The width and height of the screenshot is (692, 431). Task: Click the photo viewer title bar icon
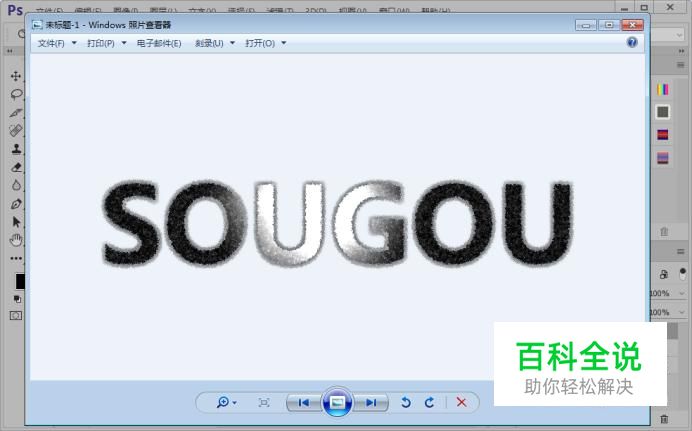[38, 25]
